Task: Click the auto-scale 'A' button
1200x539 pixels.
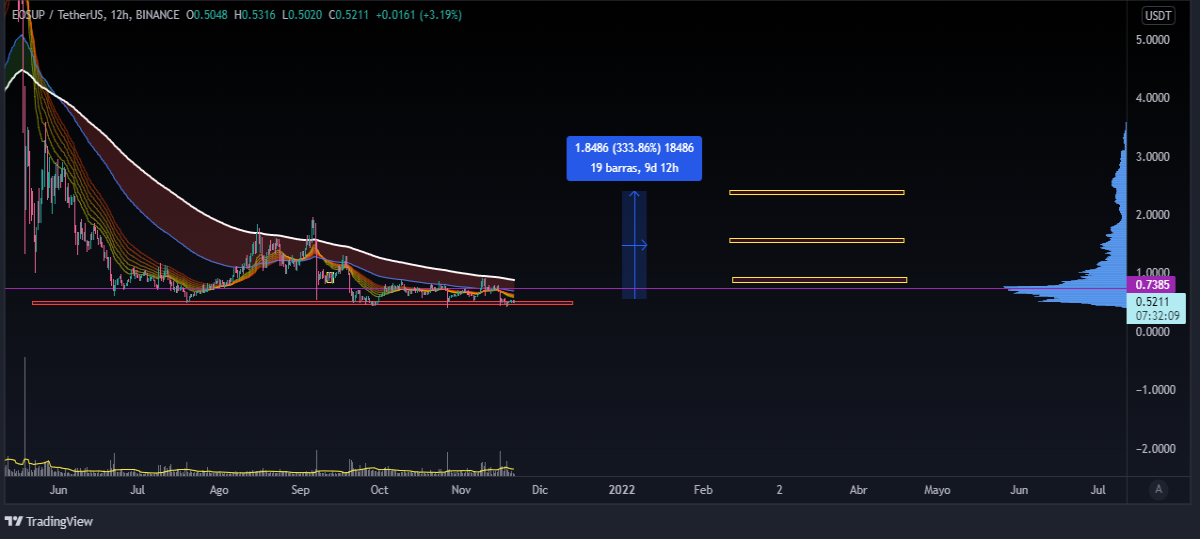Action: click(1158, 489)
